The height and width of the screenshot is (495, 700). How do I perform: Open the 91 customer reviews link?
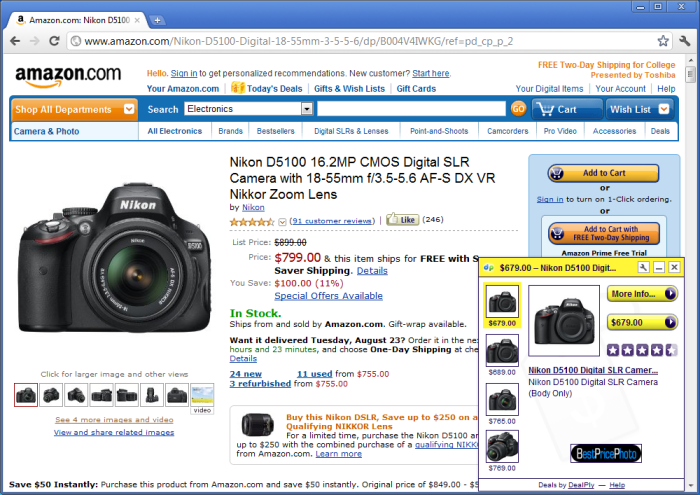332,221
